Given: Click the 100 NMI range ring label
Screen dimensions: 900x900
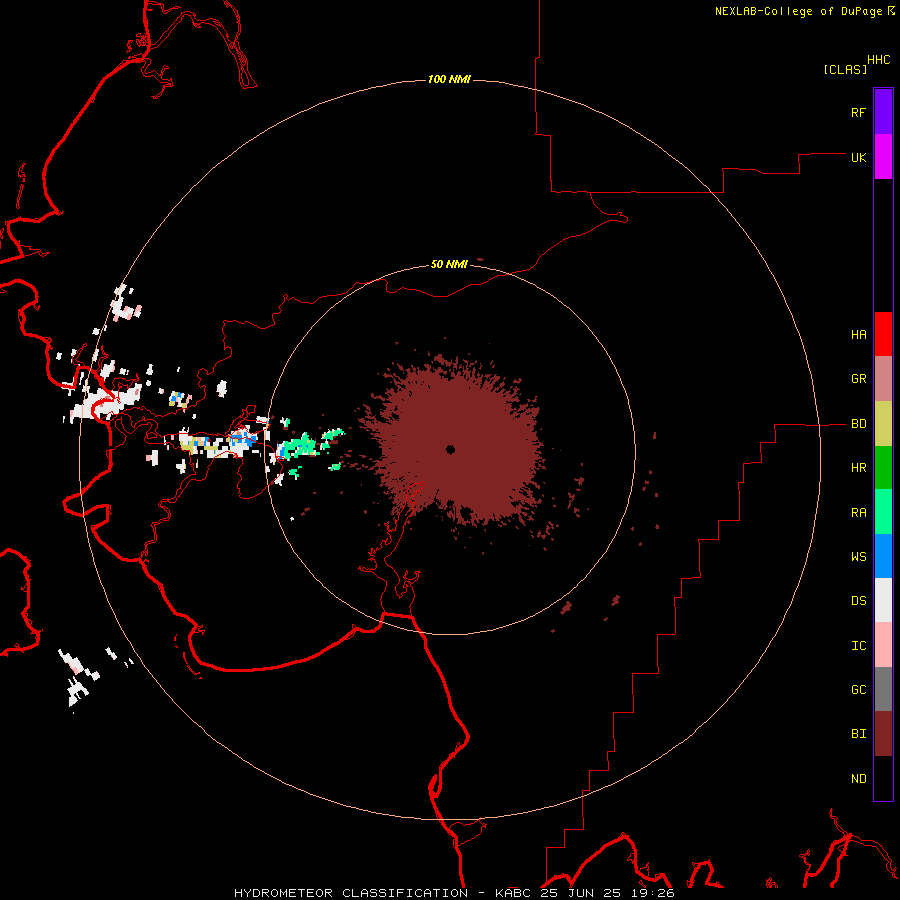Looking at the screenshot, I should (449, 79).
